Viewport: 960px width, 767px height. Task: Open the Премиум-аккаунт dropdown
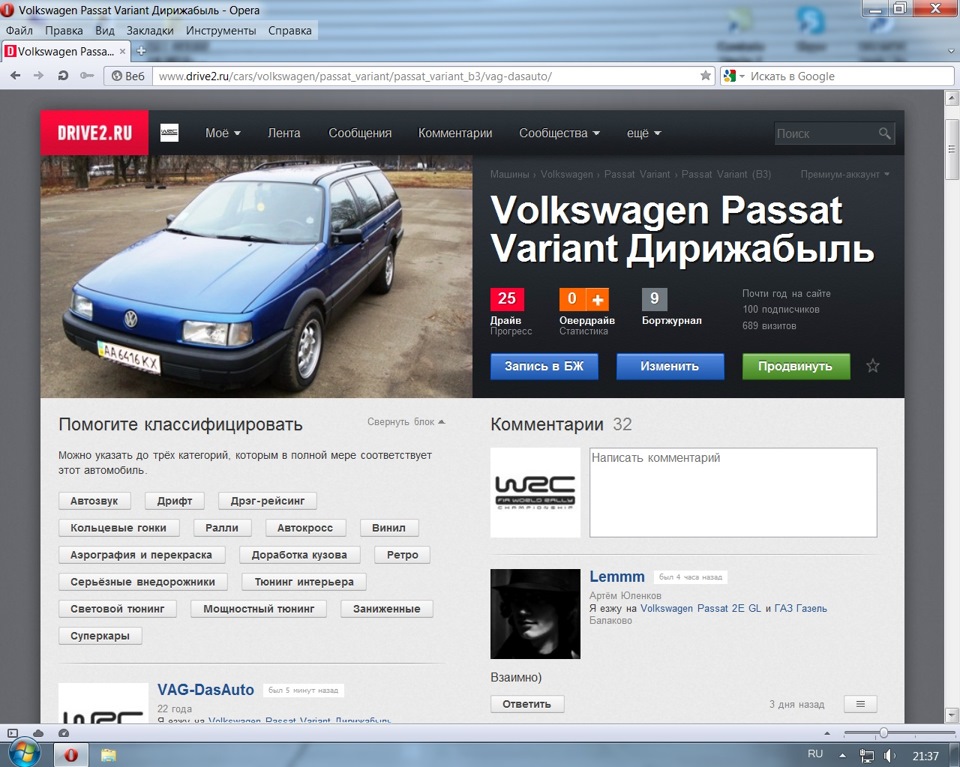[845, 174]
